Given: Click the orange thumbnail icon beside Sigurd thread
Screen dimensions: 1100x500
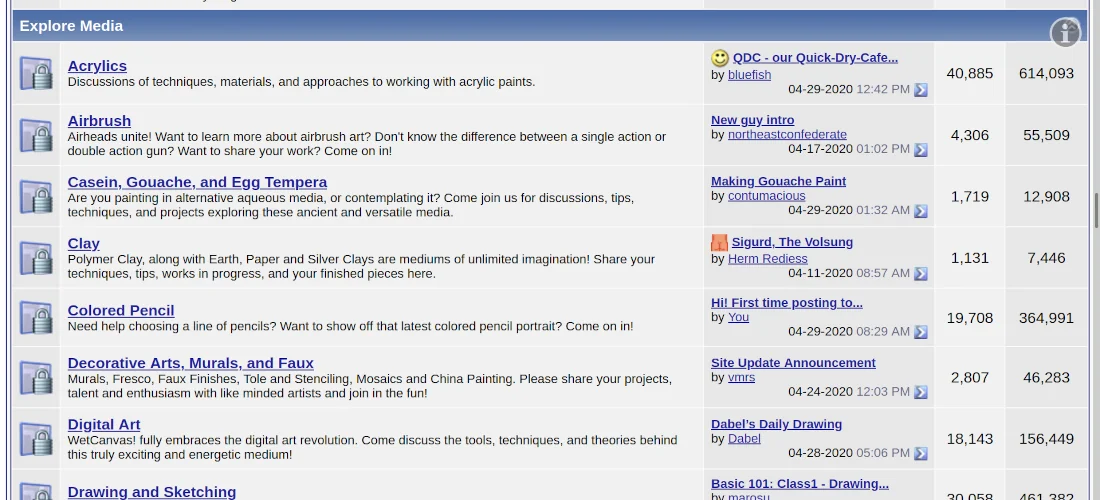Looking at the screenshot, I should pos(720,242).
